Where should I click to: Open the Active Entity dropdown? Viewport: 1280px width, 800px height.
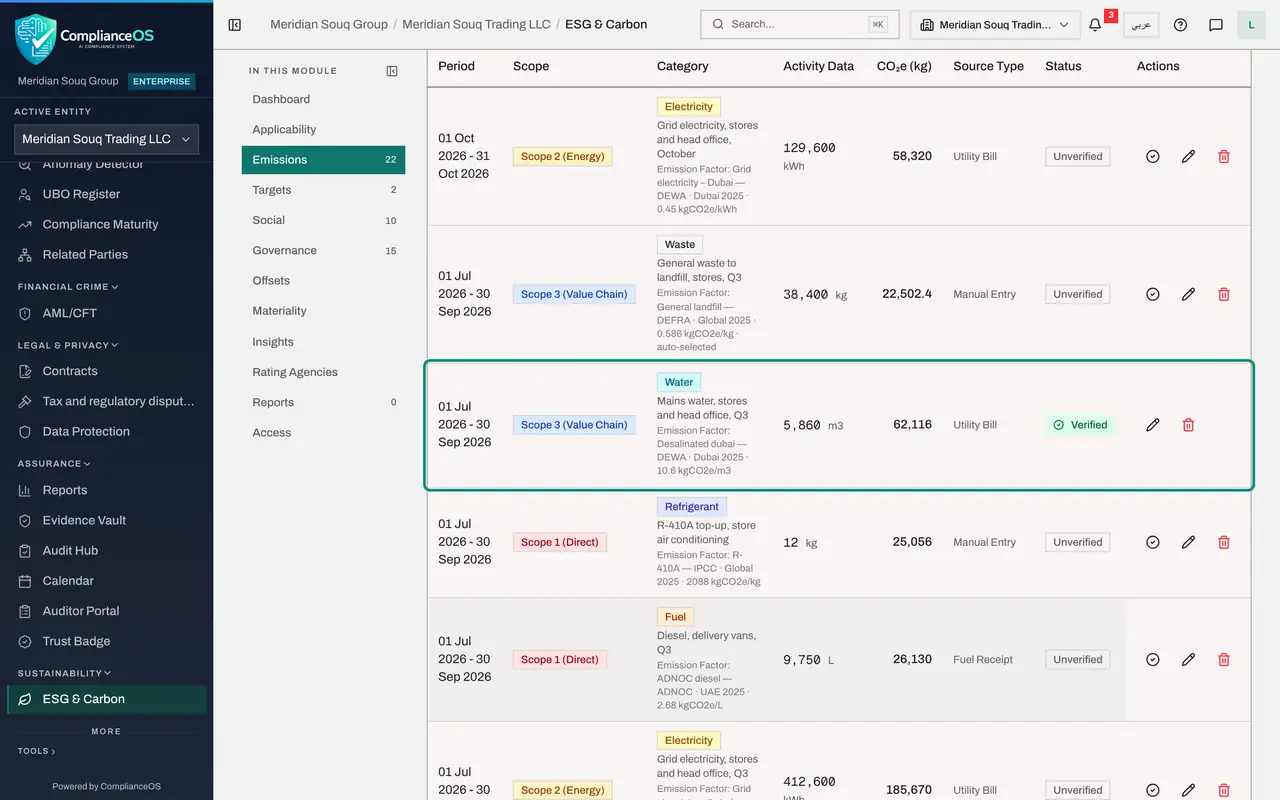(x=106, y=139)
